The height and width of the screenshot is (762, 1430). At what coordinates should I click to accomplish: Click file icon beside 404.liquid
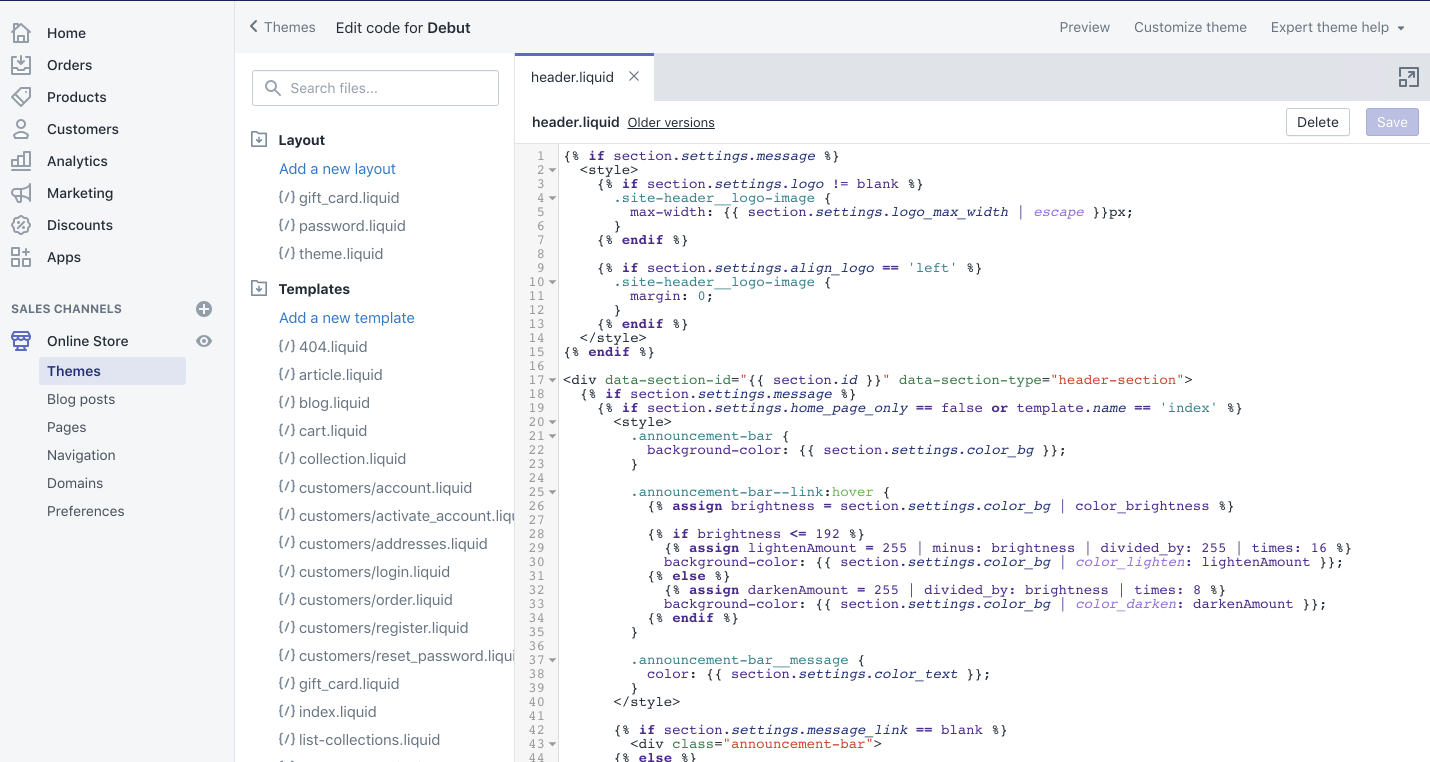[x=287, y=347]
